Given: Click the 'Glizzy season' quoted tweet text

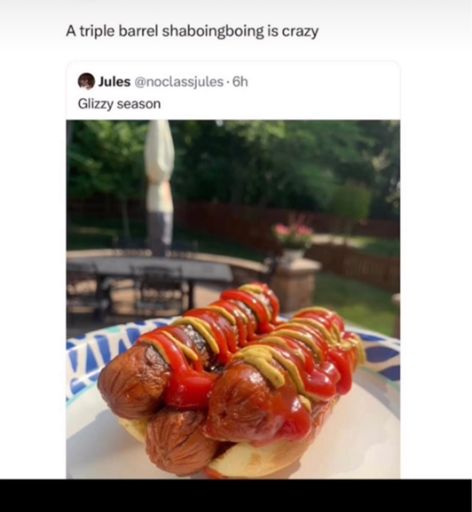Looking at the screenshot, I should (x=119, y=104).
